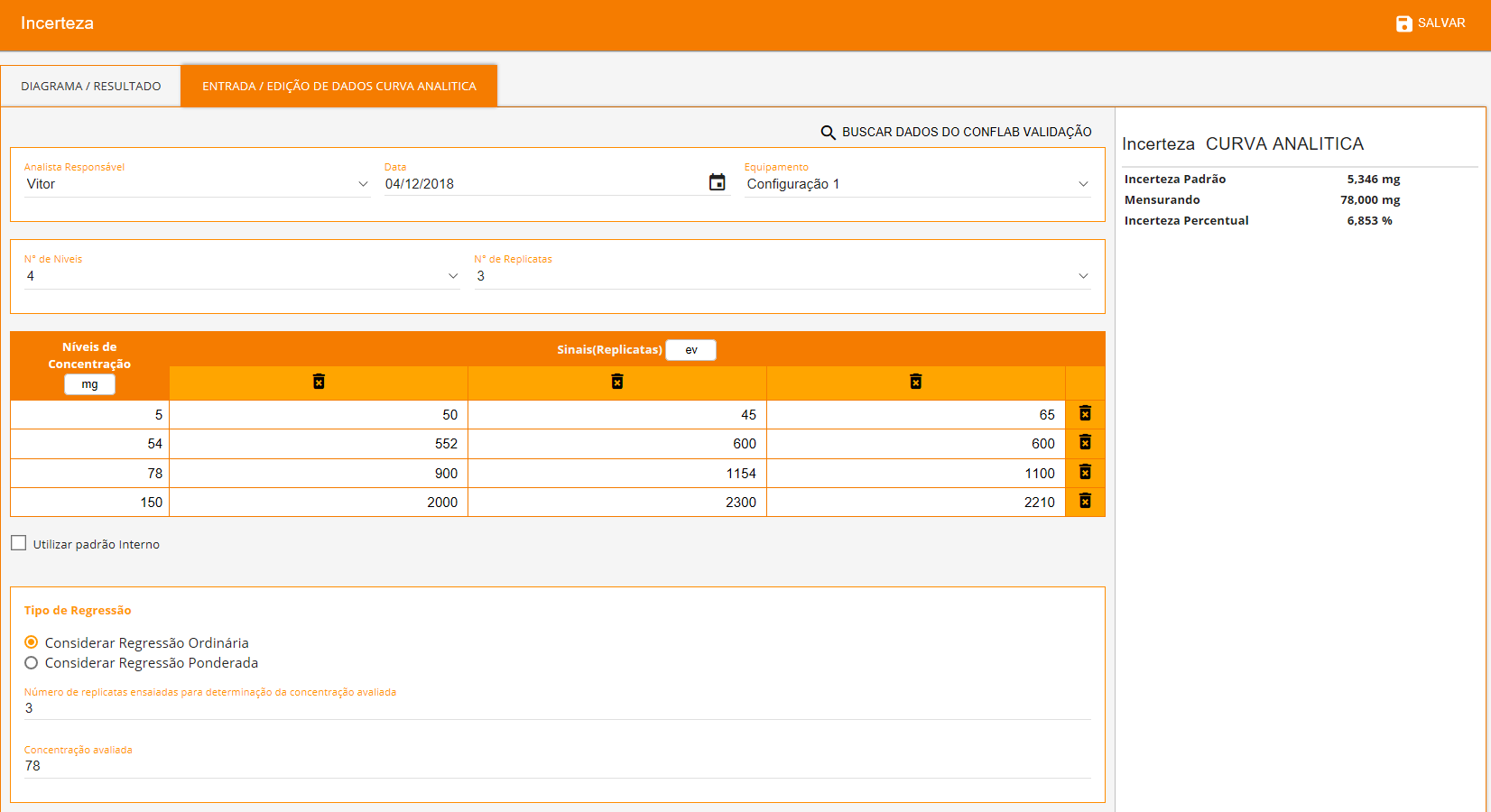Viewport: 1491px width, 812px height.
Task: Delete the row with concentration 54
Action: coord(1085,442)
